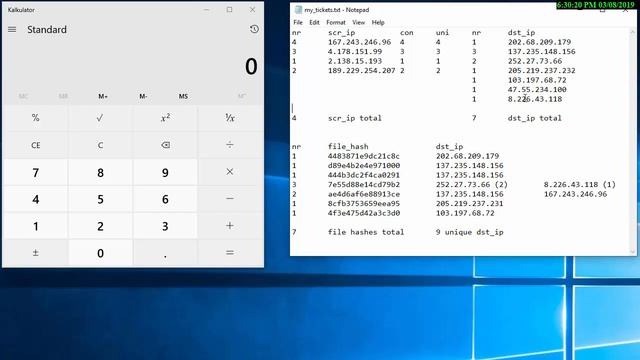Click the digit 3 key

[x=165, y=226]
